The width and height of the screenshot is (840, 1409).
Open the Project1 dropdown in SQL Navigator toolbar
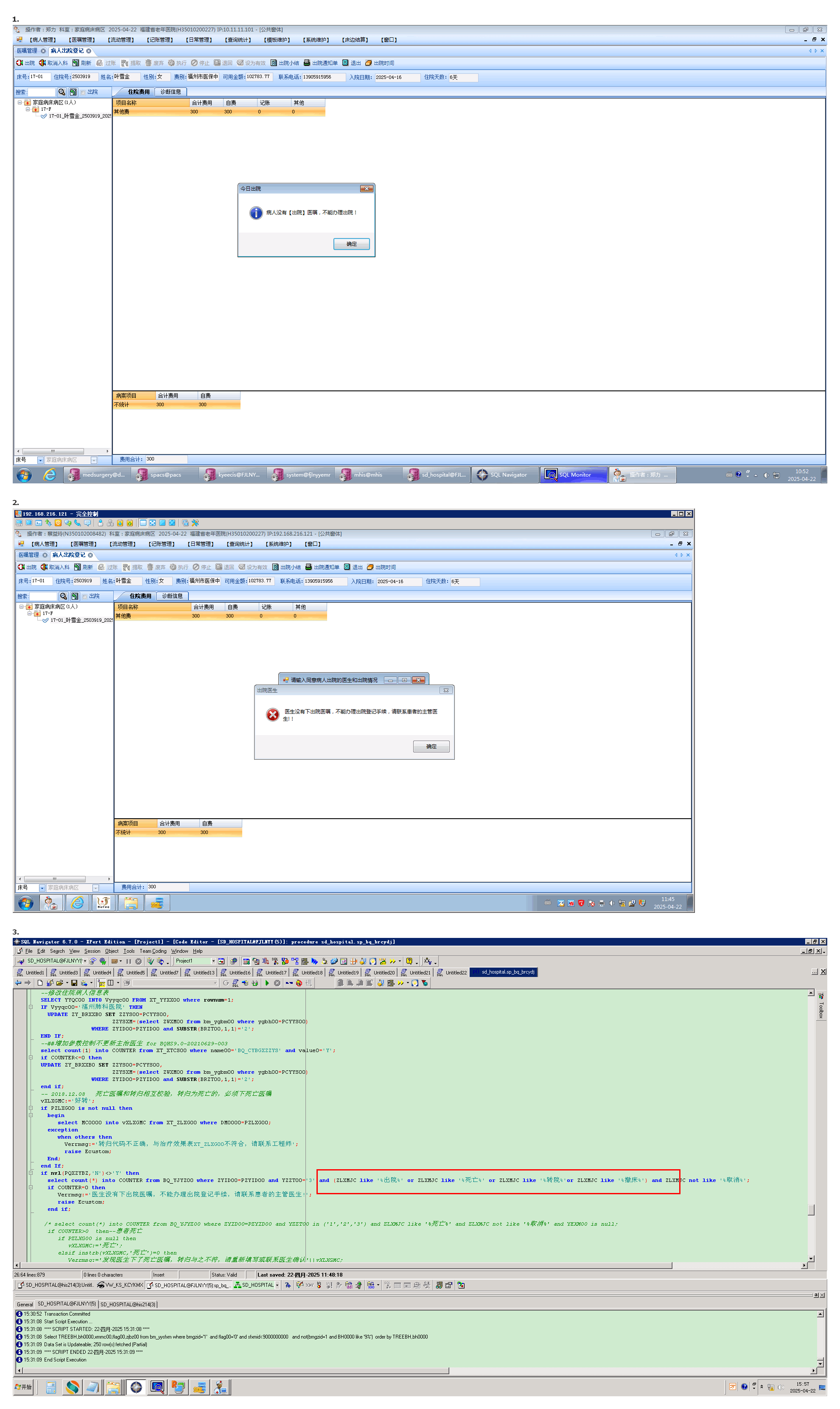coord(213,961)
